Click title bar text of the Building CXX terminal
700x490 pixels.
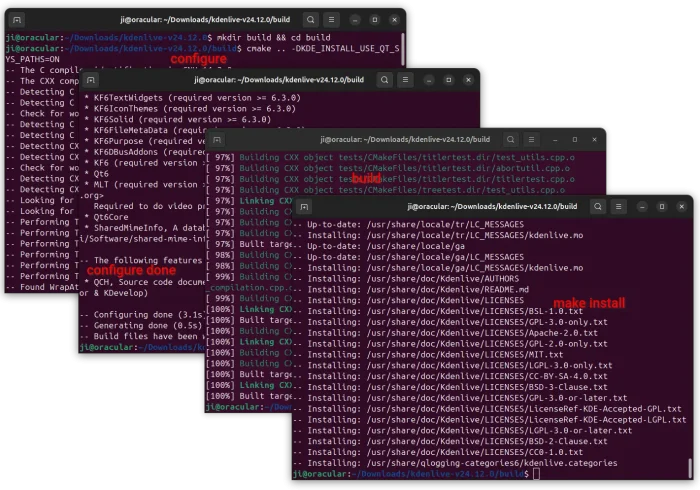(405, 140)
